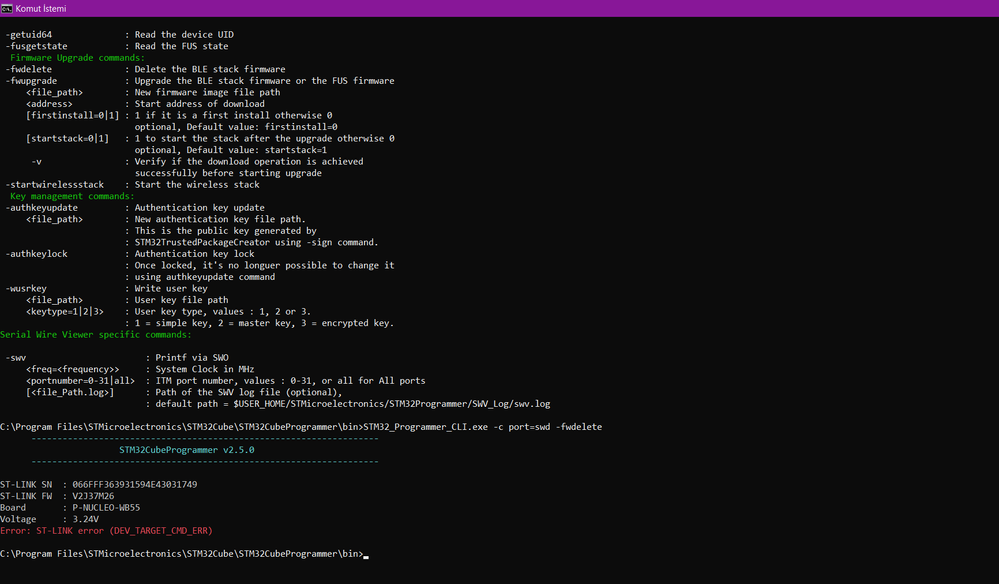The height and width of the screenshot is (584, 999).
Task: Click 'Authentication key lock' description
Action: [194, 254]
